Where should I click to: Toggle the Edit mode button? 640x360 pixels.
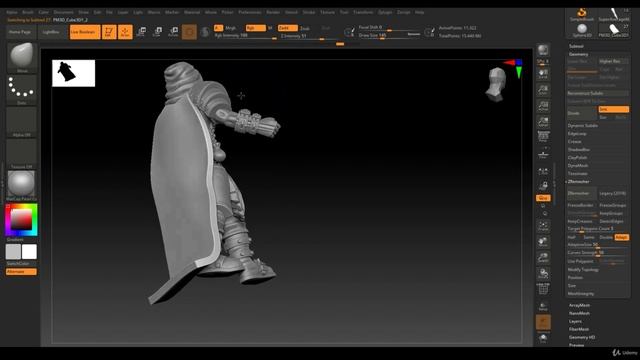pyautogui.click(x=109, y=32)
